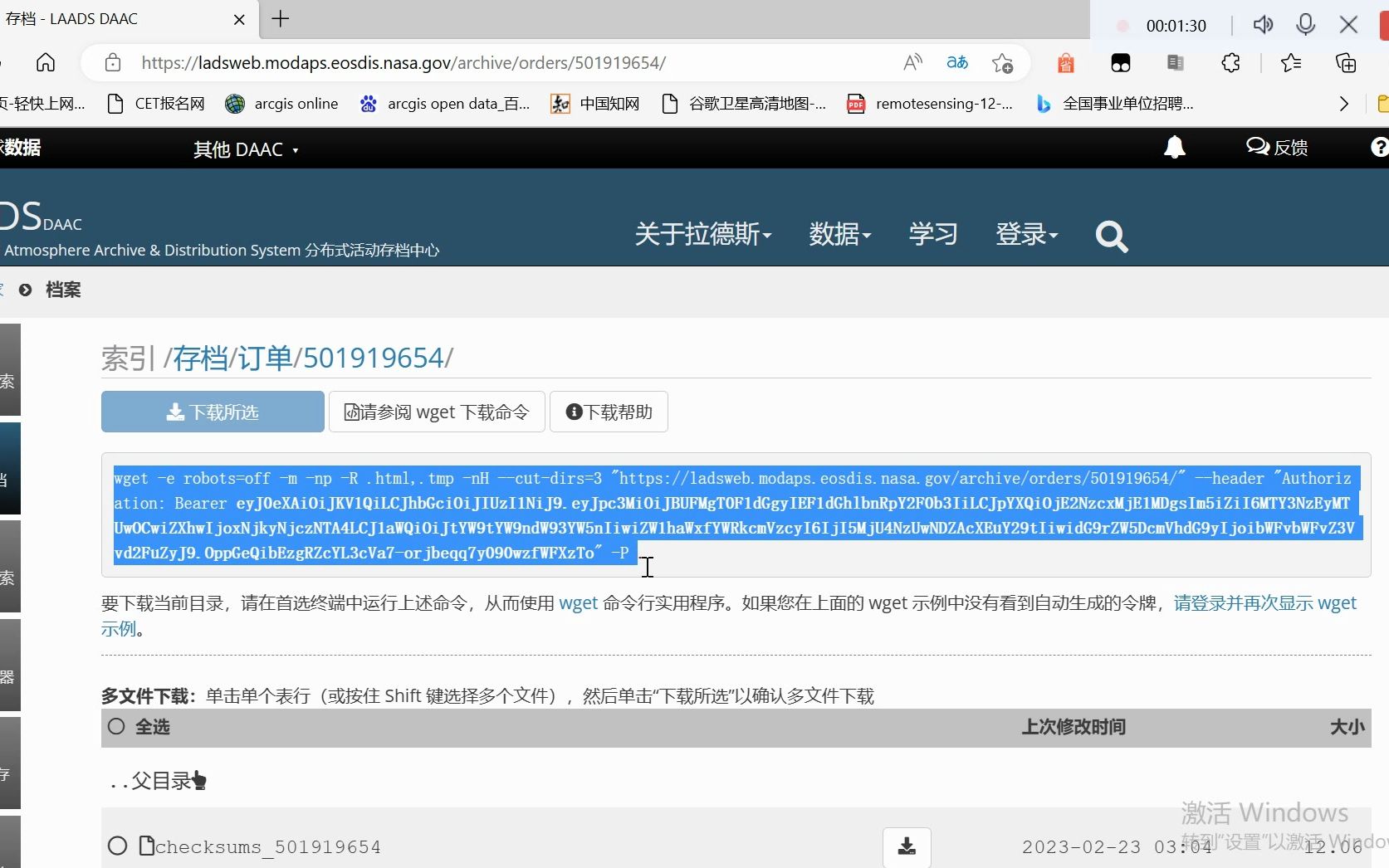This screenshot has height=868, width=1389.
Task: Open the arcgis open data bookmark
Action: point(445,104)
